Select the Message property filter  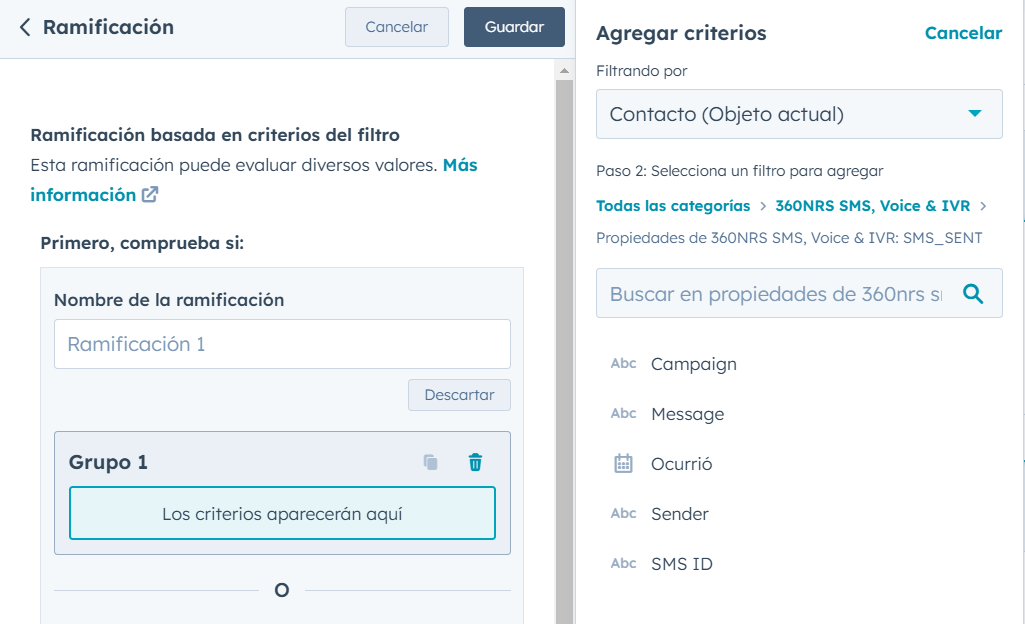coord(687,414)
